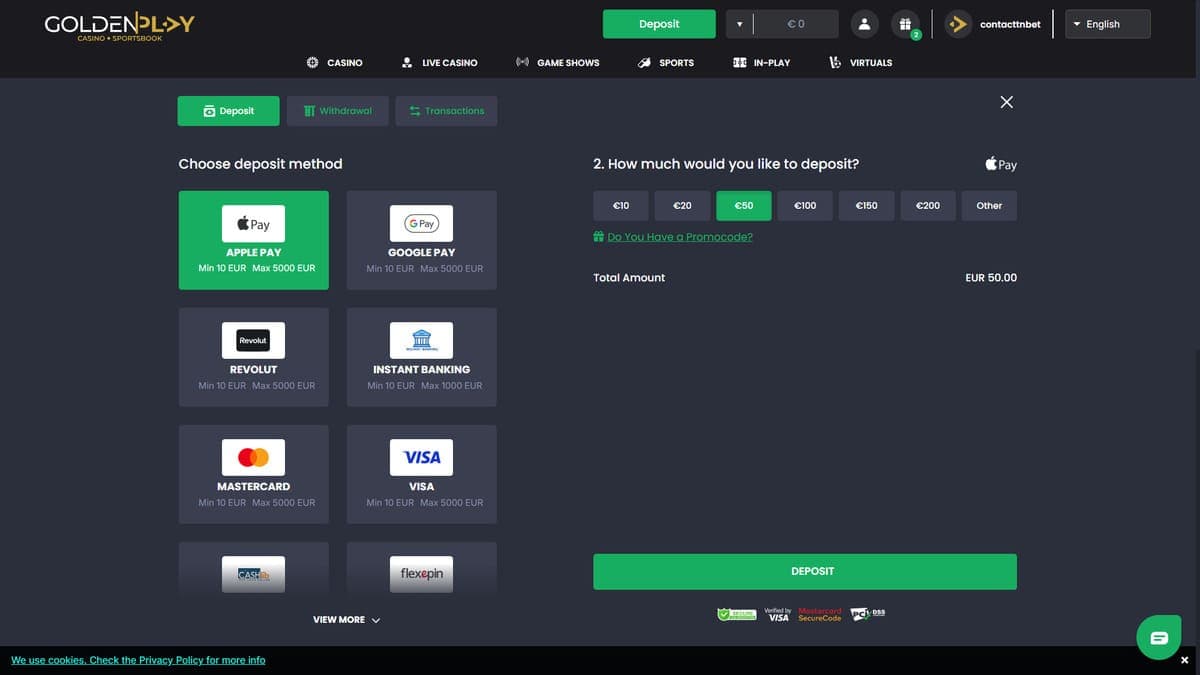The height and width of the screenshot is (675, 1200).
Task: Open the Privacy Policy cookie link
Action: 138,660
